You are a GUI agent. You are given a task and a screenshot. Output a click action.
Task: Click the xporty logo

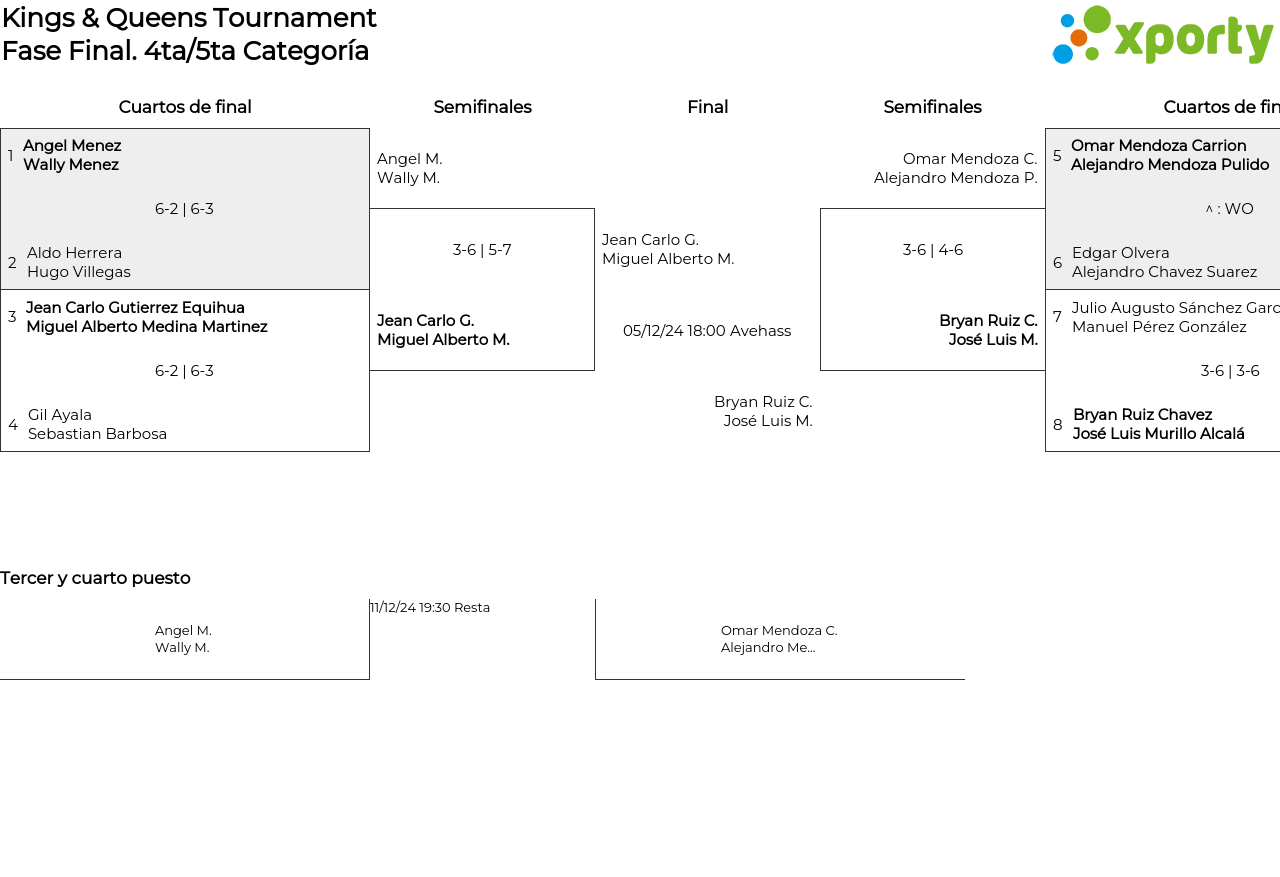pos(1162,36)
